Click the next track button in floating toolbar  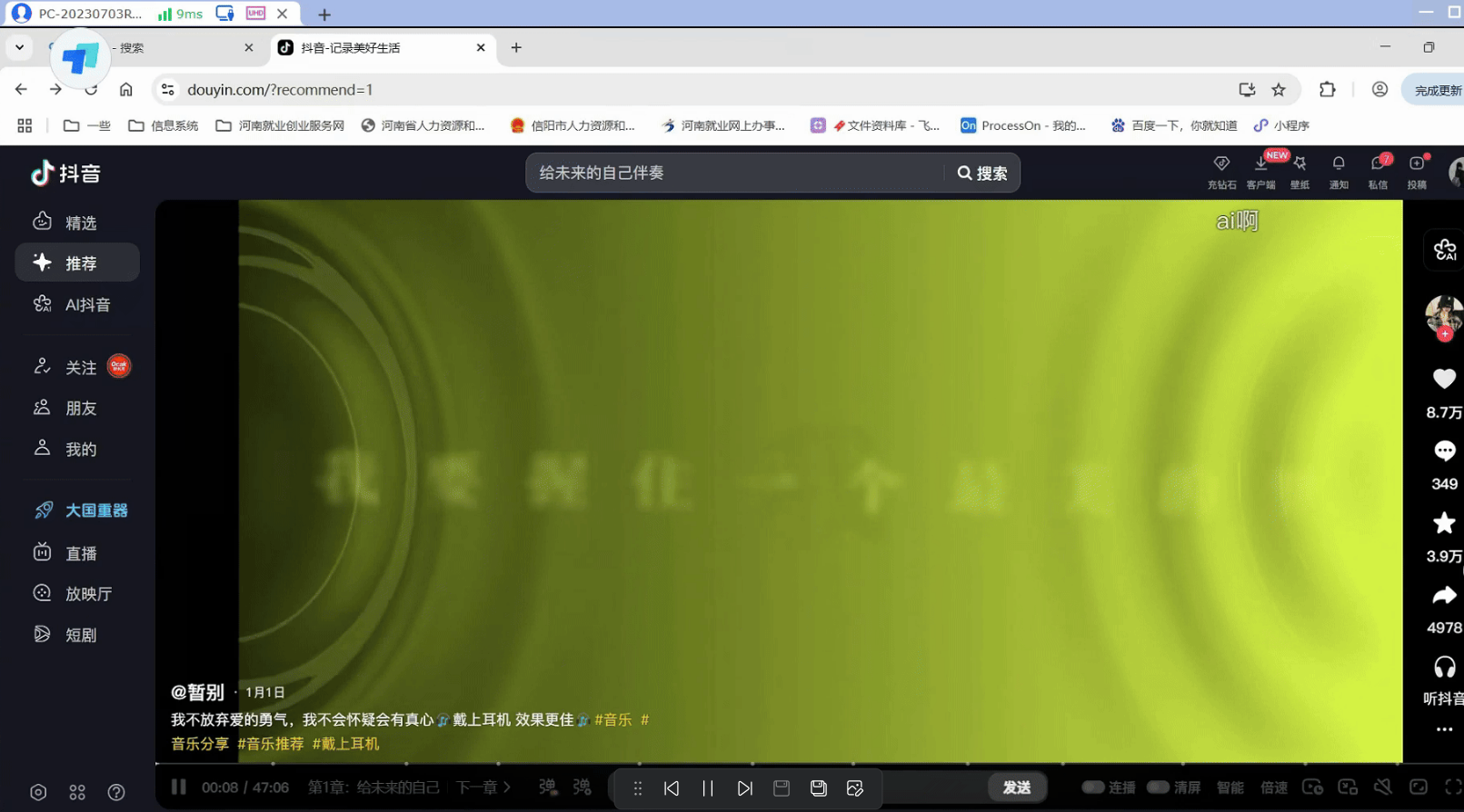(x=745, y=788)
